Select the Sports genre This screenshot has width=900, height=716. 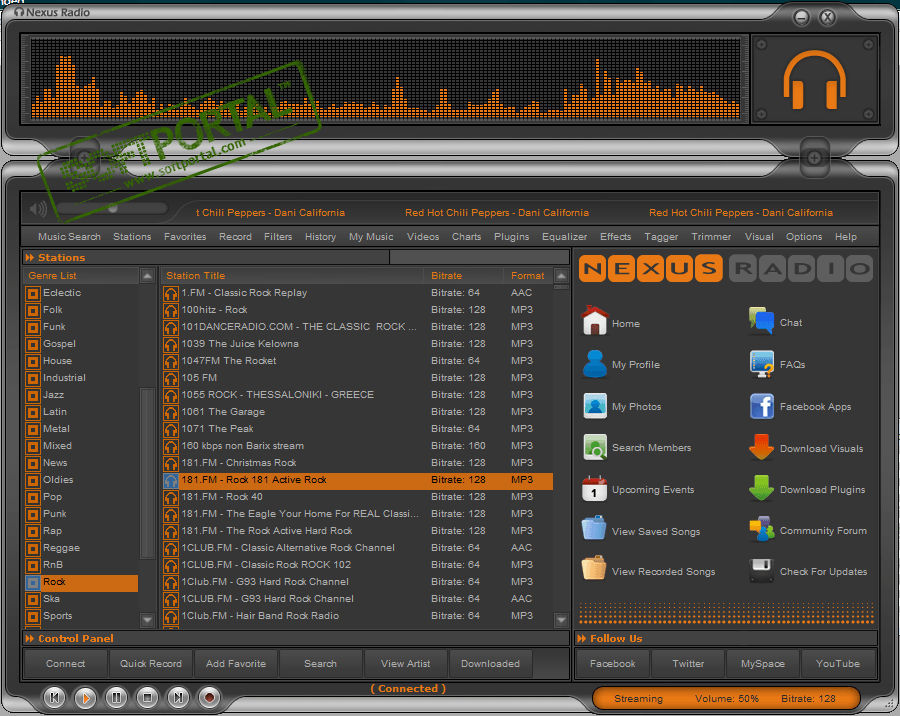click(57, 616)
